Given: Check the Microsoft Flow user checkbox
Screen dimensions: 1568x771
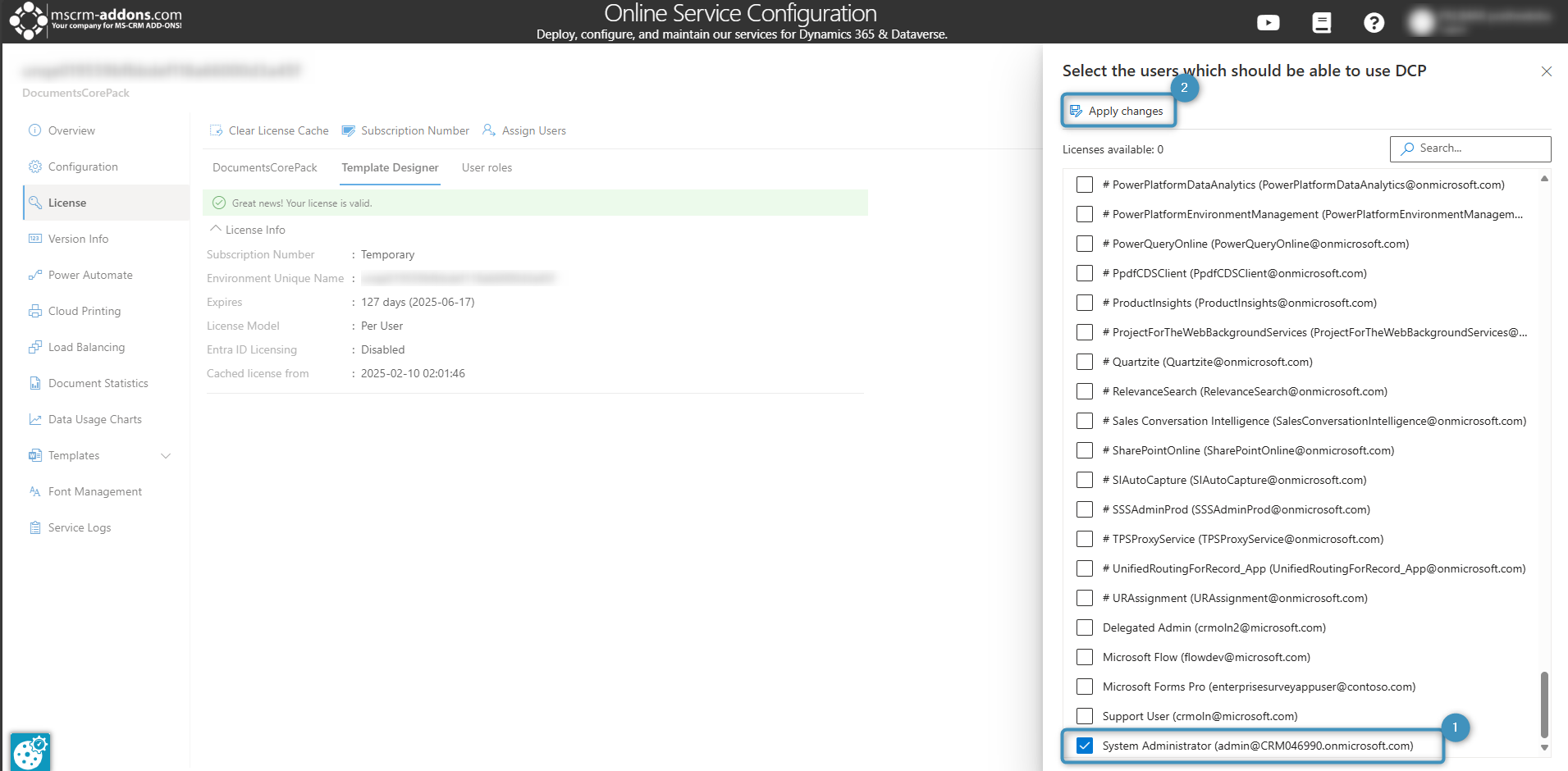Looking at the screenshot, I should pos(1084,657).
